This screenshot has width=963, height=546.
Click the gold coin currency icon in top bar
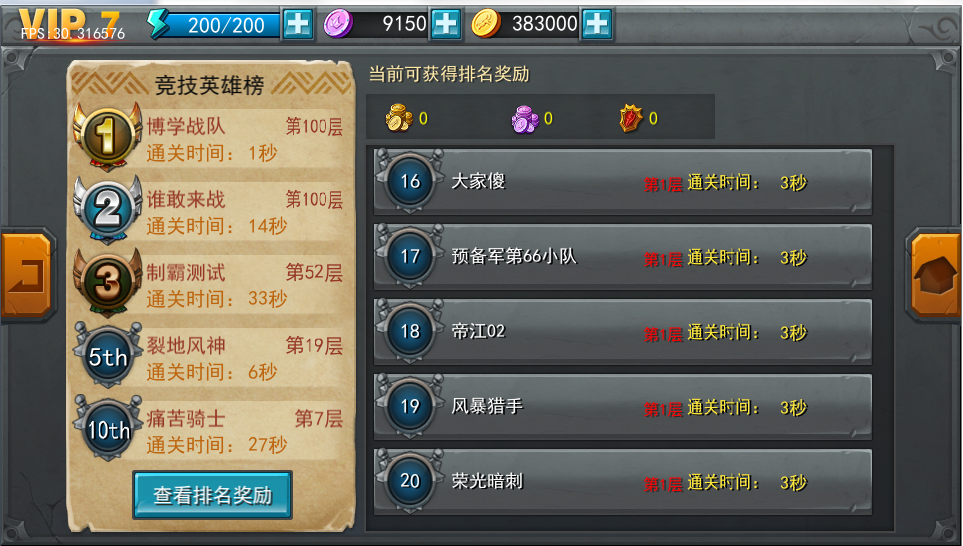click(486, 24)
